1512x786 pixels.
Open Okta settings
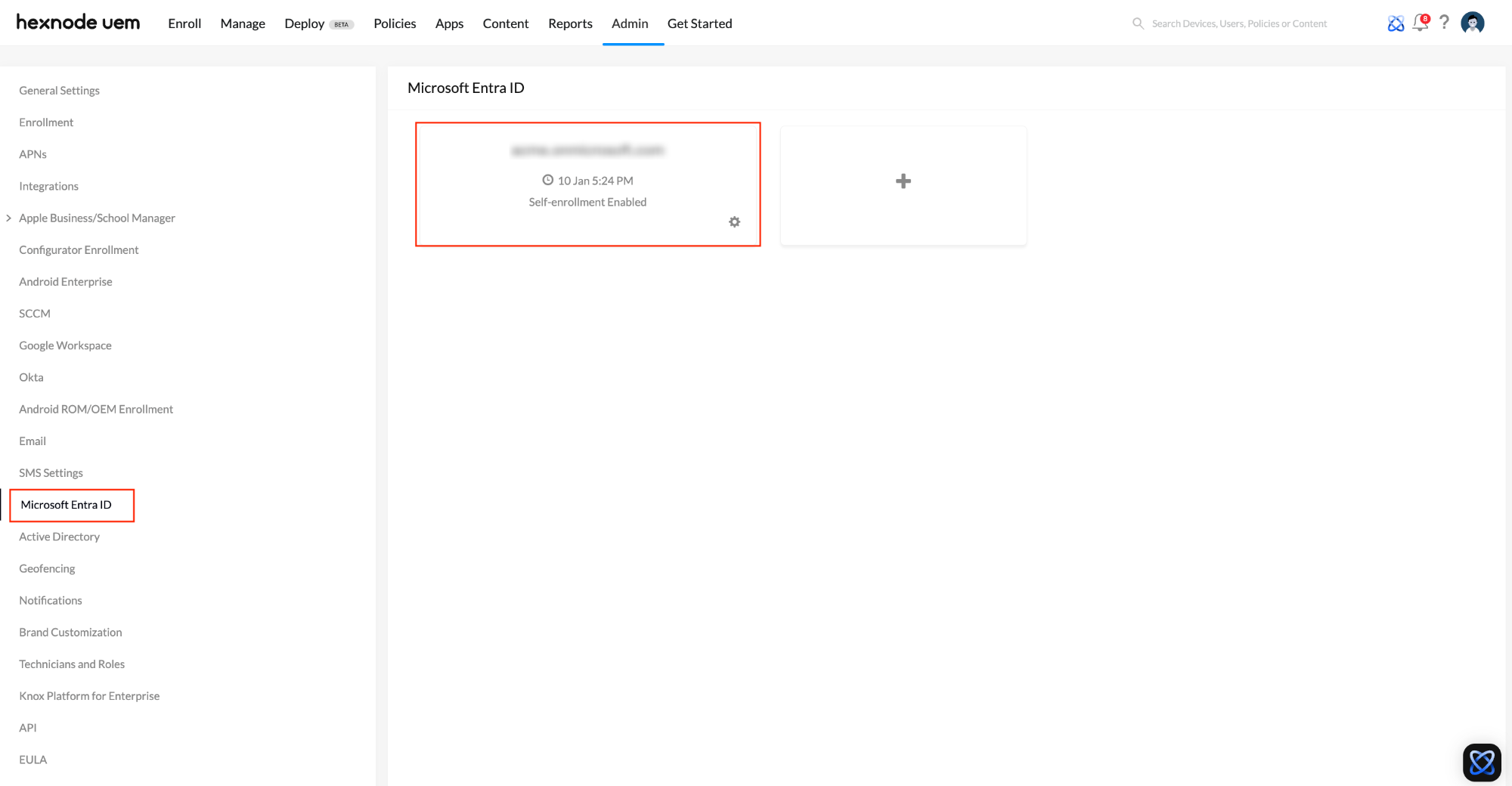tap(31, 377)
